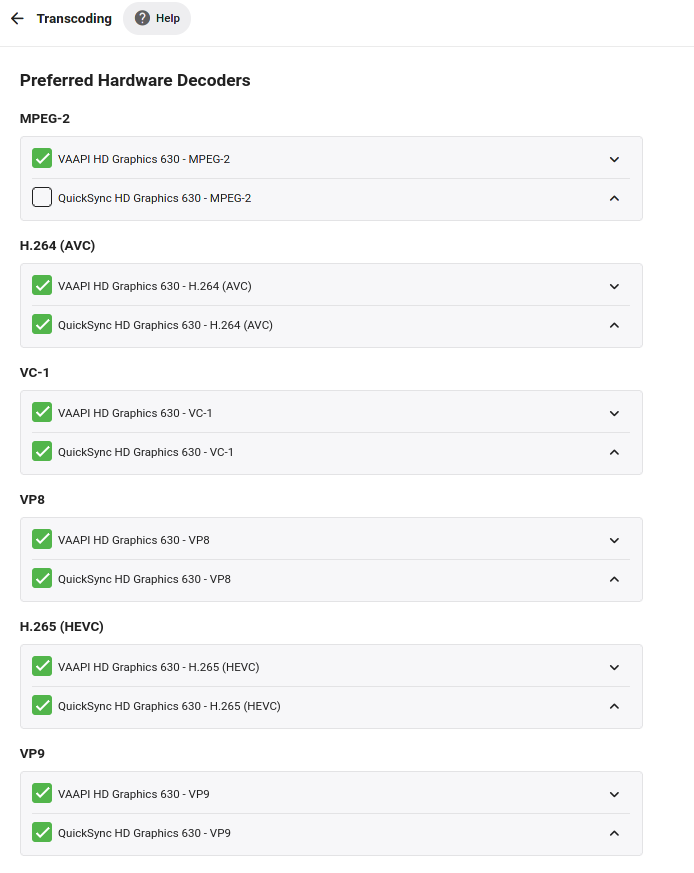Enable QuickSync HD Graphics 630 MPEG-2 checkbox
Screen dimensions: 694x873
click(x=42, y=197)
